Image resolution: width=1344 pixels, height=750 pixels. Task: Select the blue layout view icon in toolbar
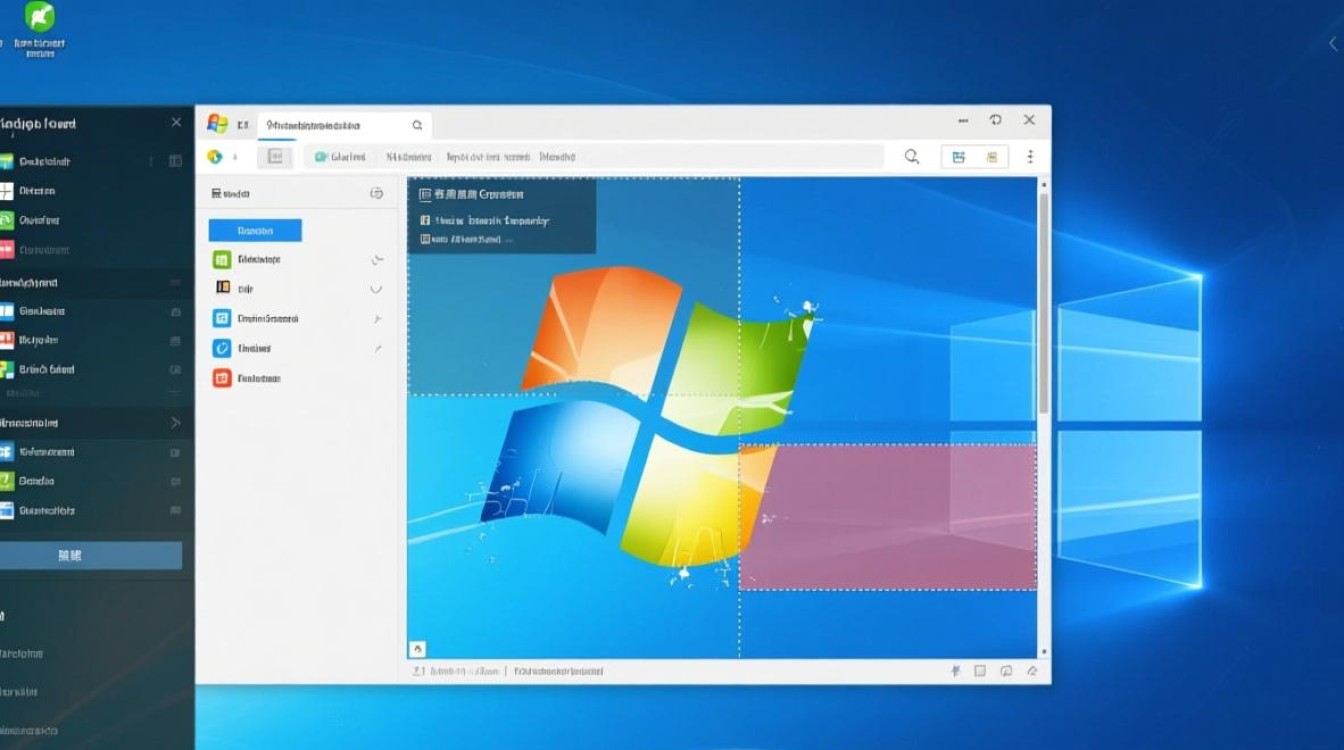958,157
